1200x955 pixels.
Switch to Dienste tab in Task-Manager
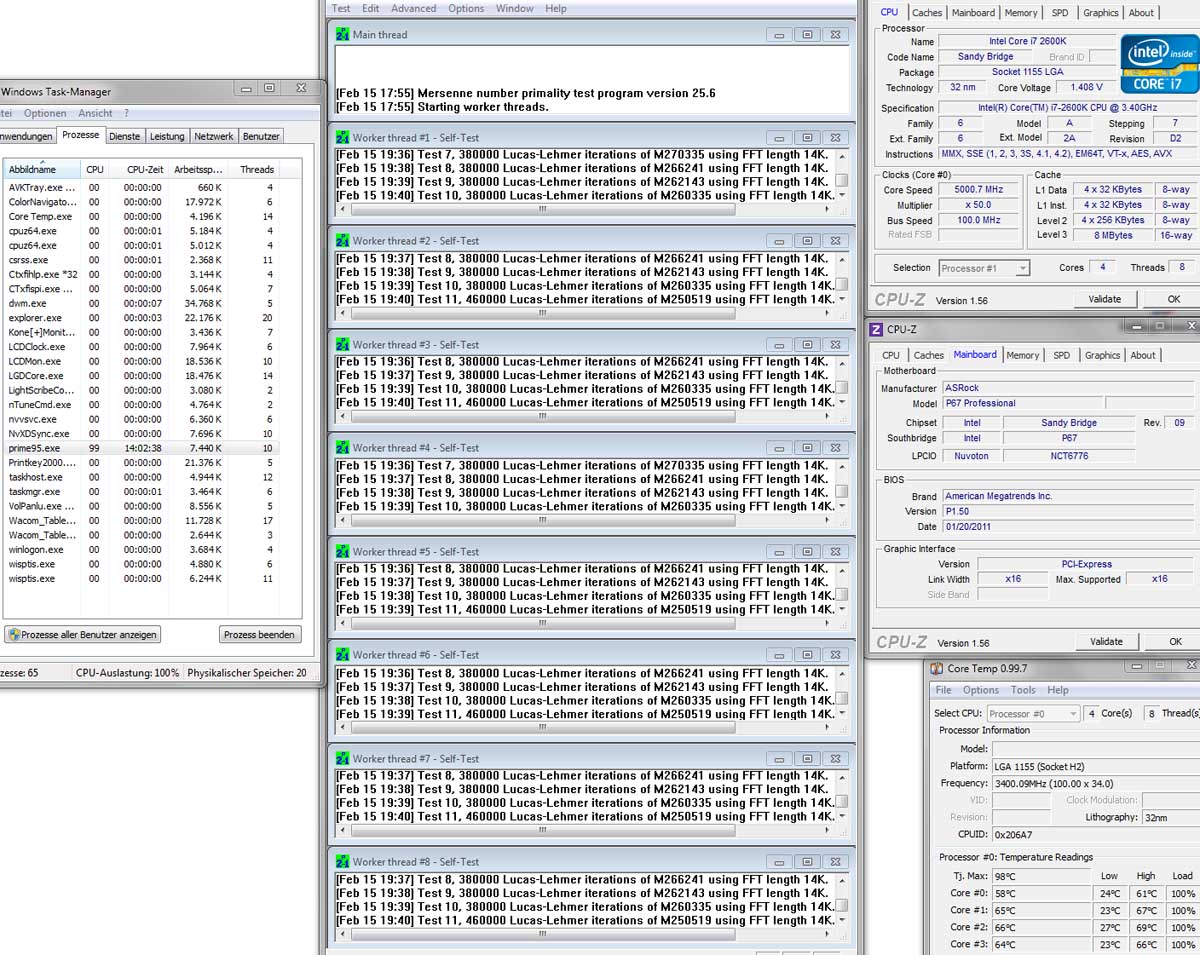125,136
